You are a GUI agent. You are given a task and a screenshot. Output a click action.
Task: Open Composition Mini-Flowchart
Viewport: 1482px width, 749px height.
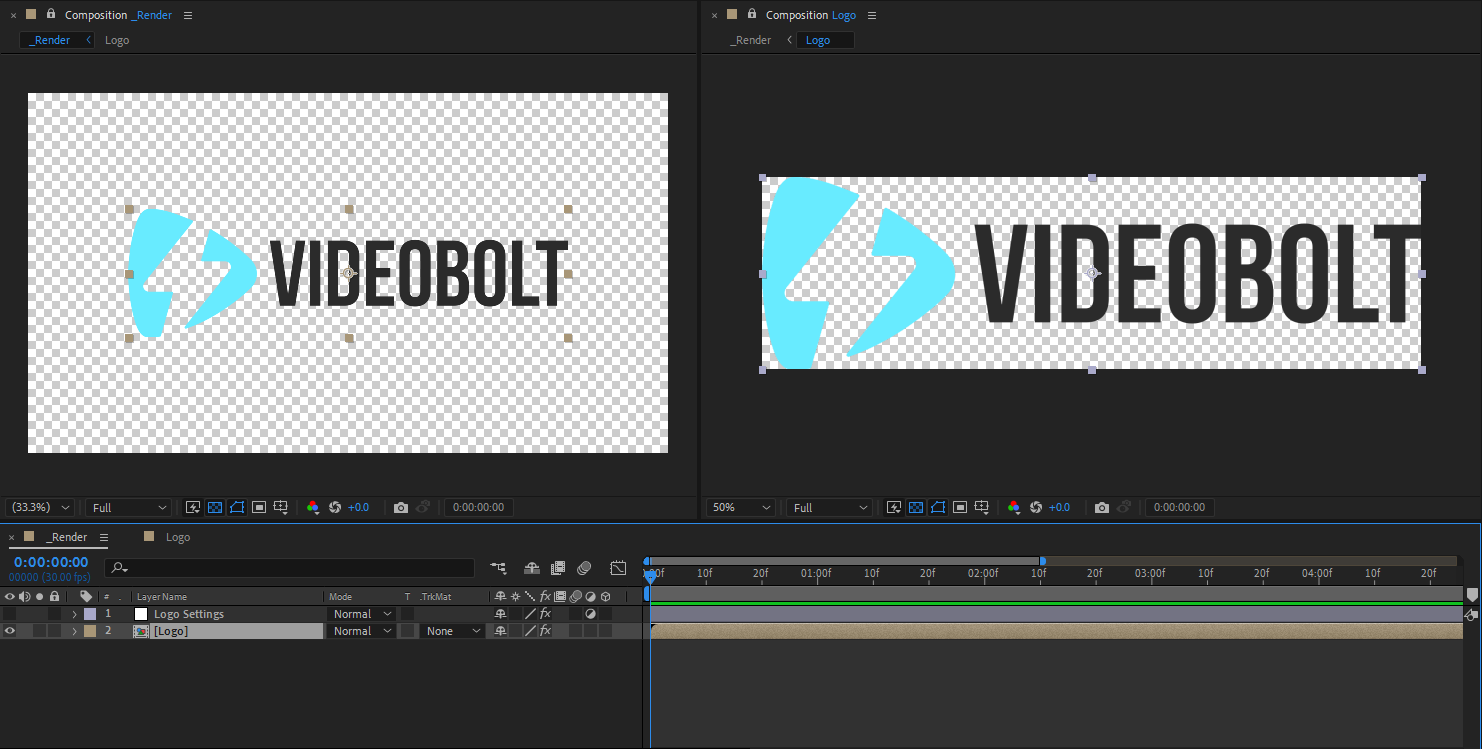(498, 568)
